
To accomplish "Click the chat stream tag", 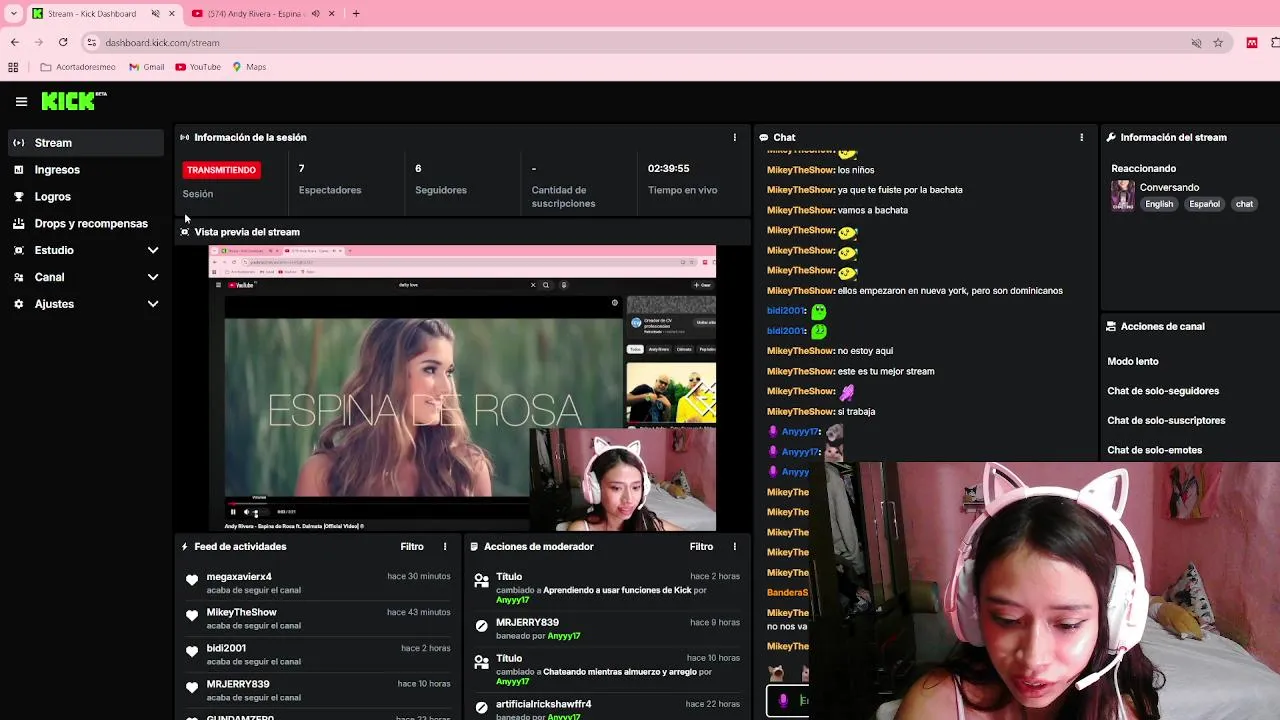I will click(1244, 204).
